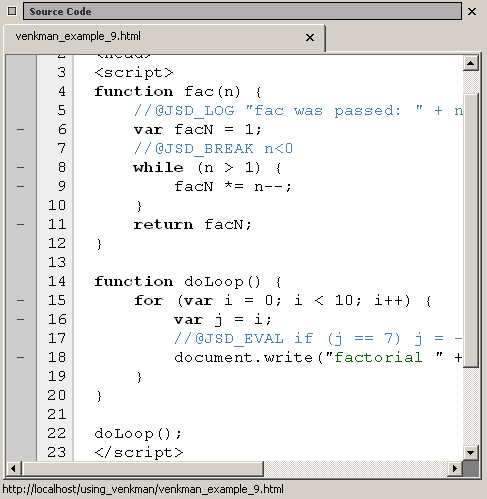
Task: Click the document.write statement
Action: [318, 358]
